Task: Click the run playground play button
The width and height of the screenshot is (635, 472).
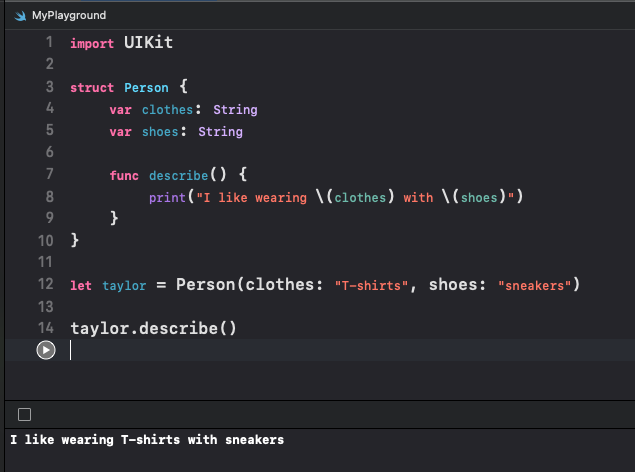Action: click(x=46, y=350)
